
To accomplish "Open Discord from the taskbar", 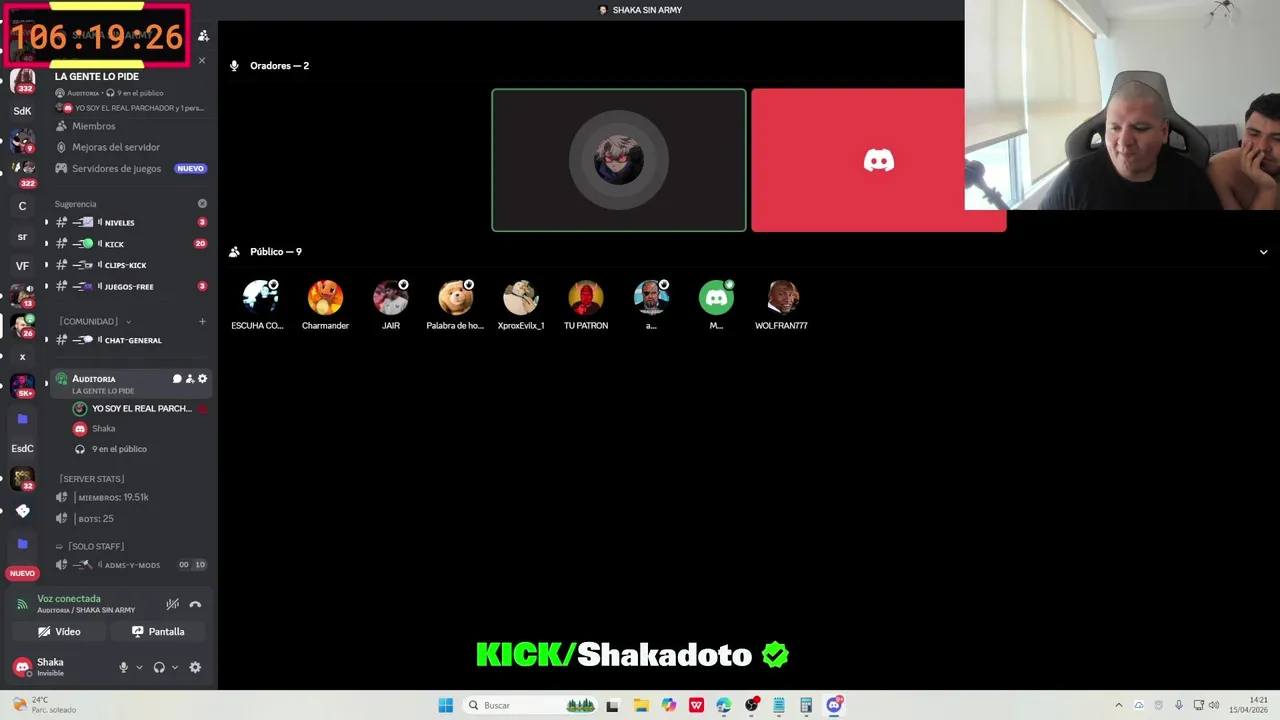I will (834, 705).
